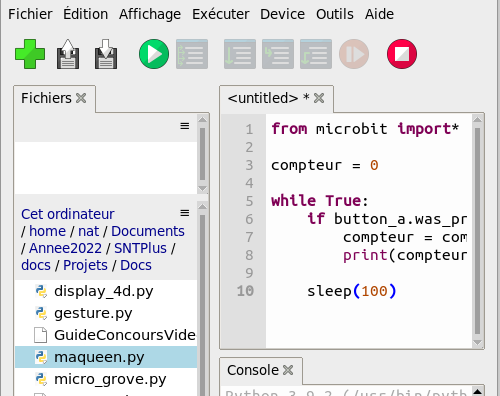
Task: Click the editor vertical scrollbar thumb
Action: [477, 231]
